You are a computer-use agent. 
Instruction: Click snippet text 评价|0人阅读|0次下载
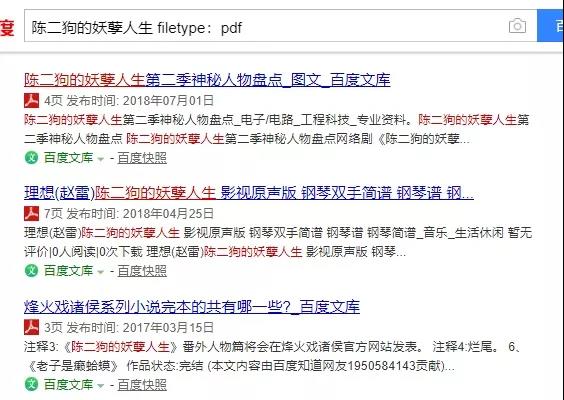tap(83, 252)
